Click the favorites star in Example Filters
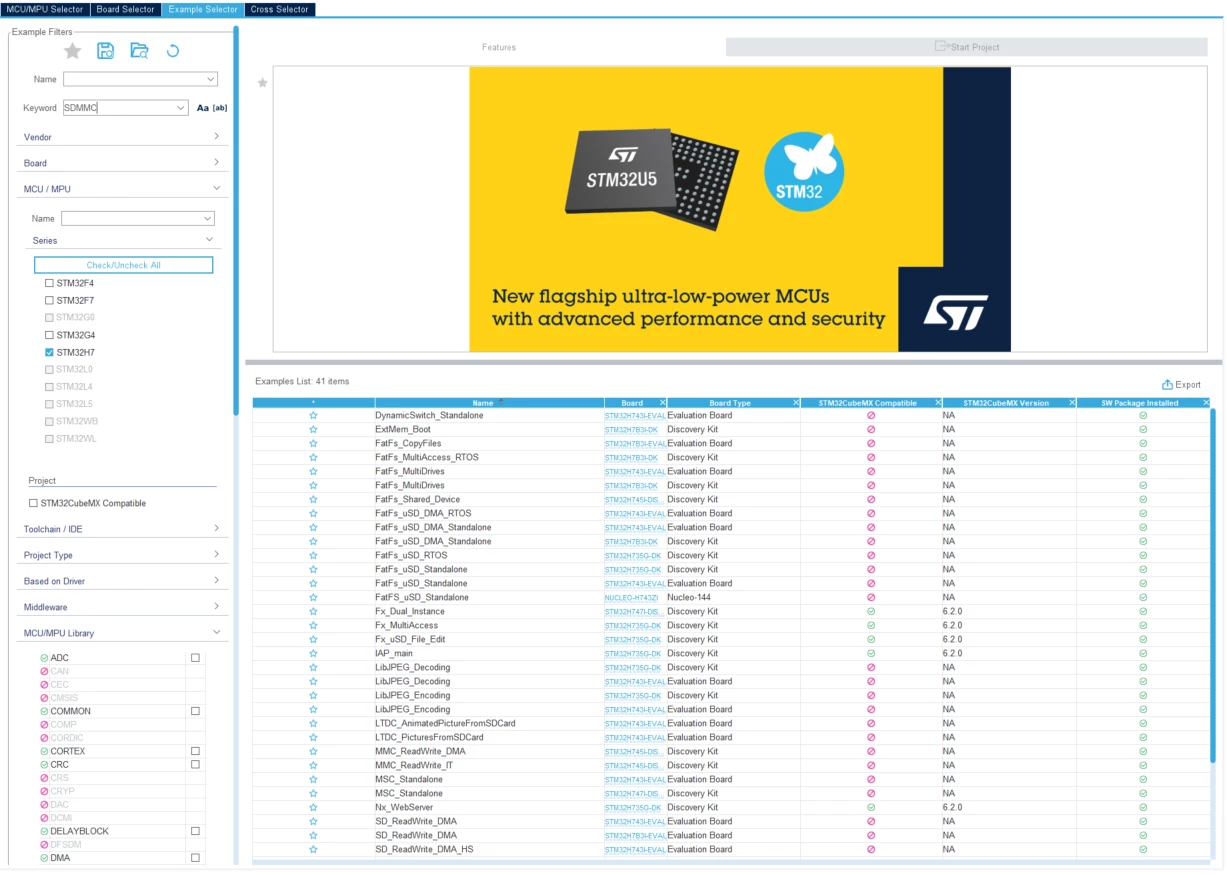This screenshot has height=875, width=1227. [x=72, y=51]
